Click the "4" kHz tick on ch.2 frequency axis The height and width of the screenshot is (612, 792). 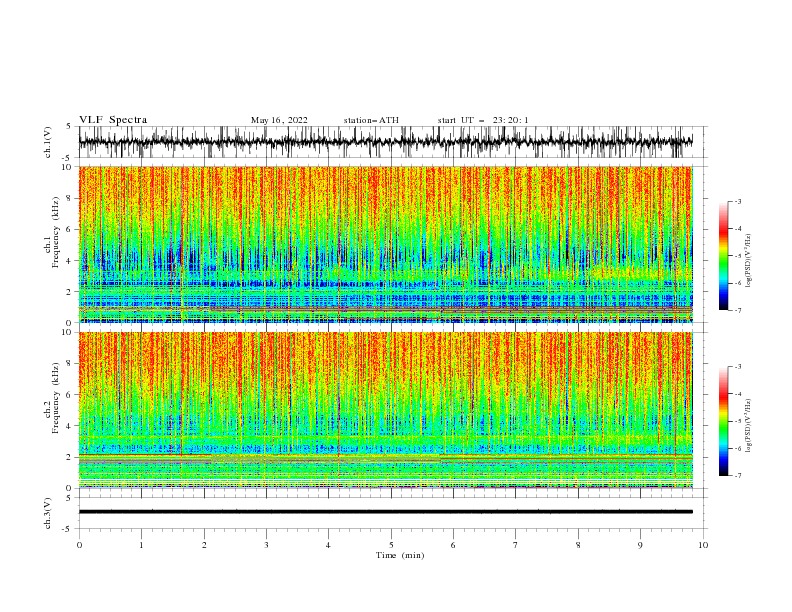[70, 426]
